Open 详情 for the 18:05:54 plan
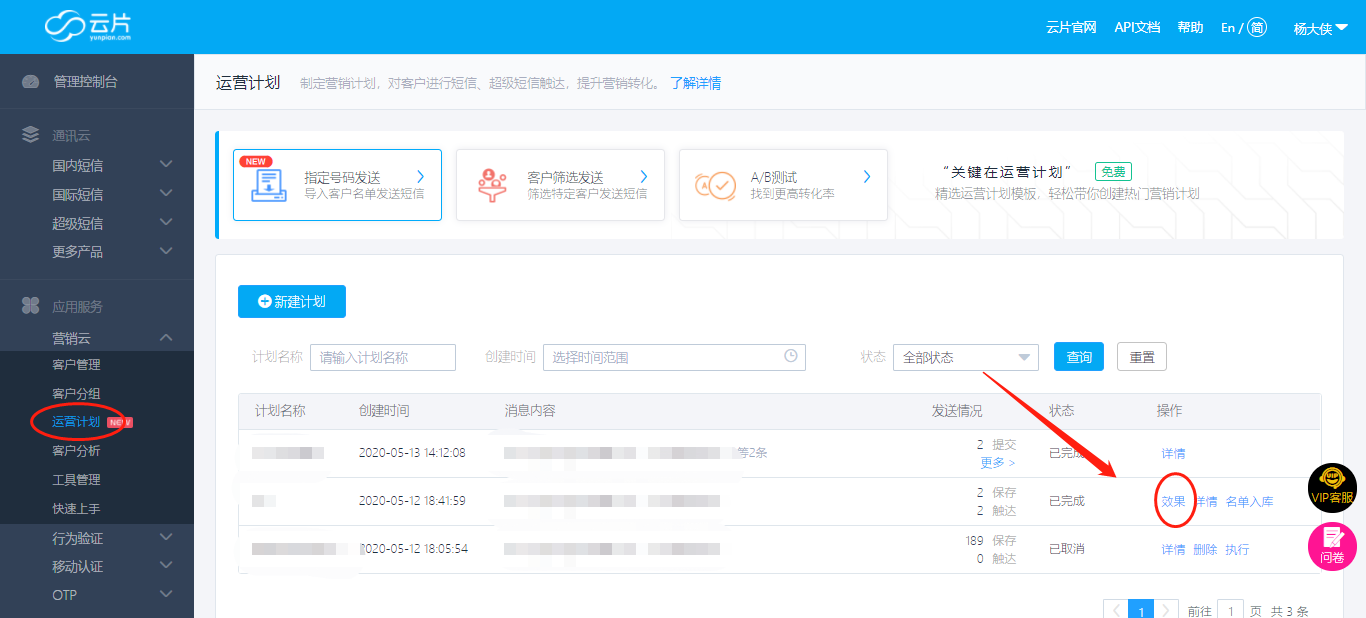 click(x=1173, y=549)
